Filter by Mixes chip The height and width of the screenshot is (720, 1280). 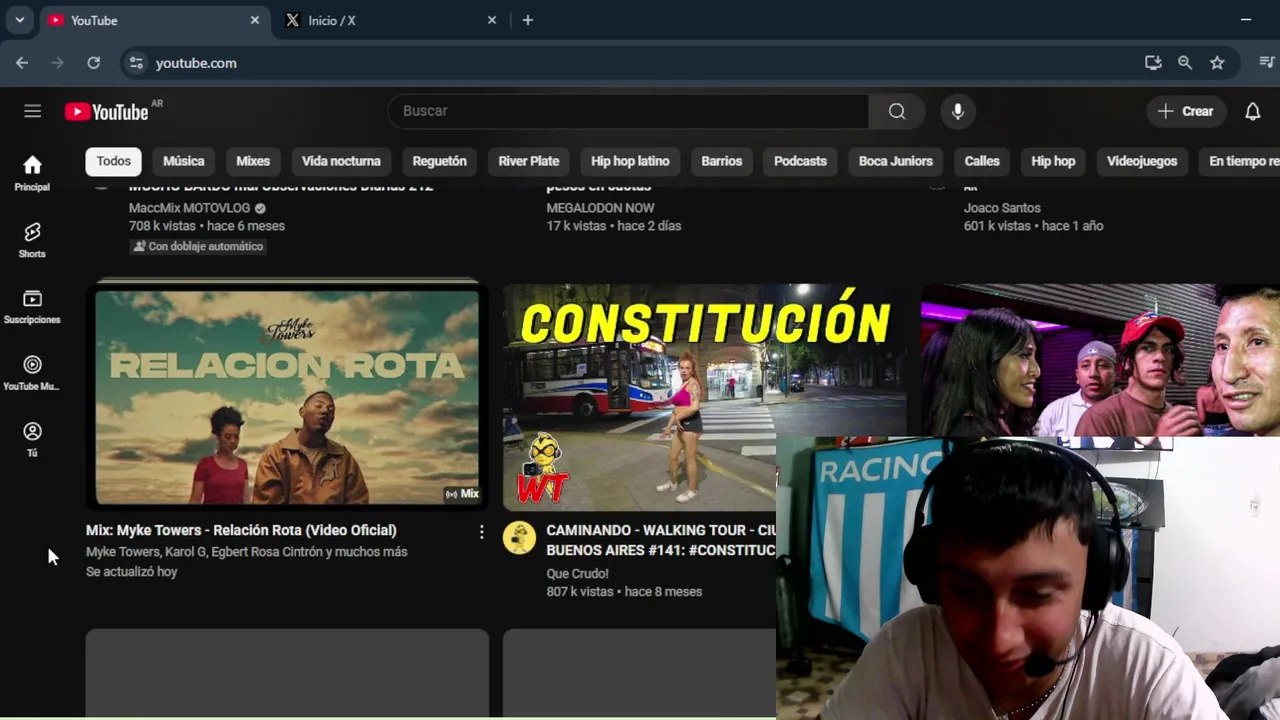click(253, 161)
